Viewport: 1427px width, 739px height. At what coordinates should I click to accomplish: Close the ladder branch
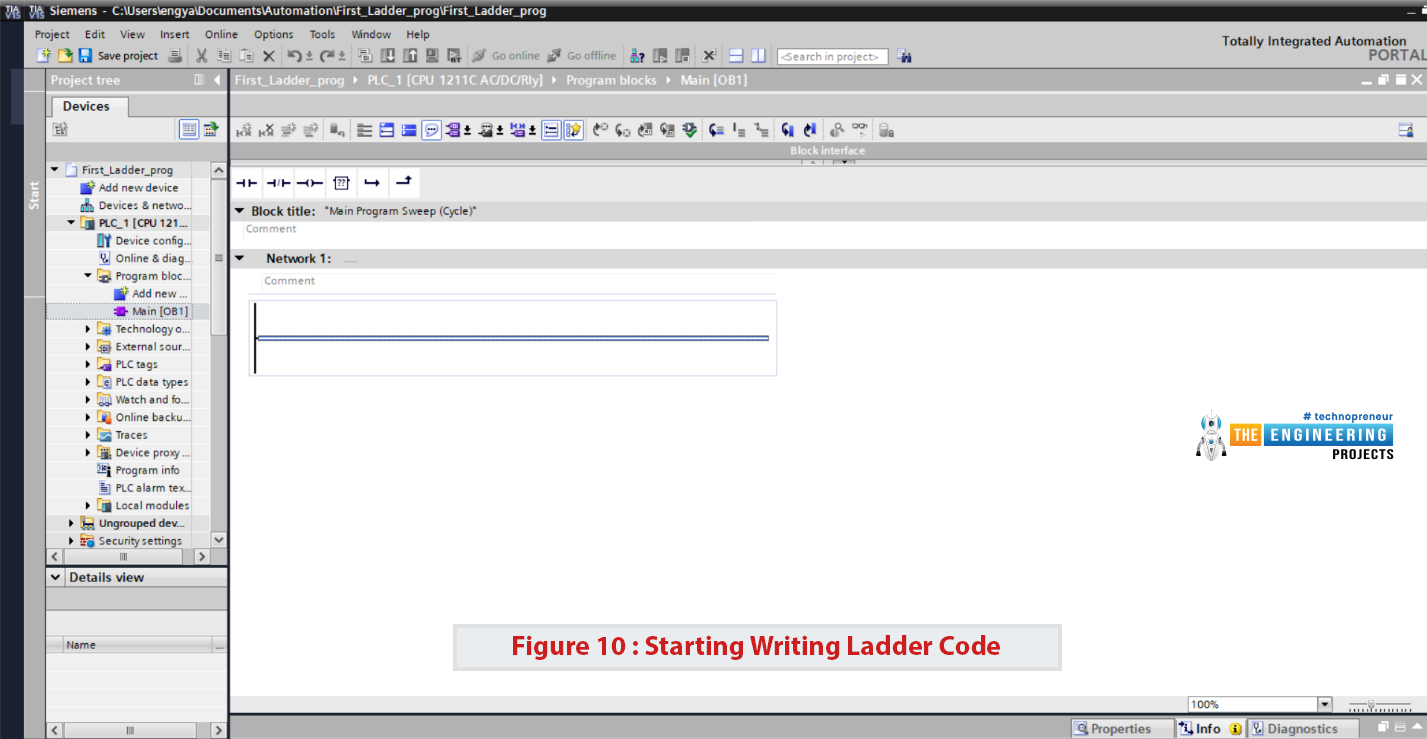[x=403, y=183]
